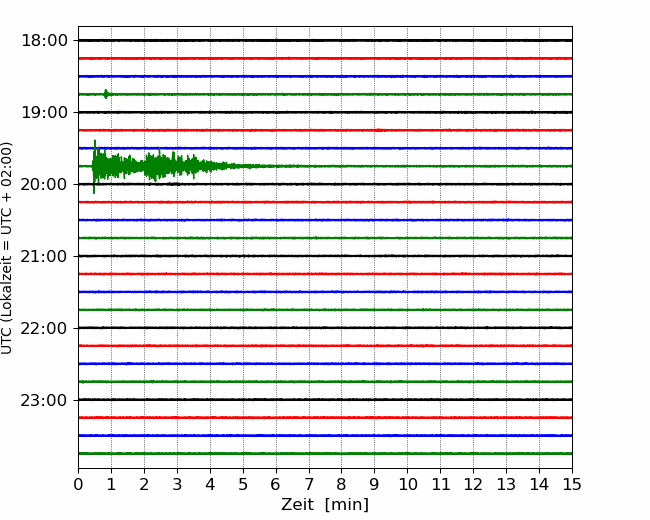Click the 10 minute tick label

point(407,484)
